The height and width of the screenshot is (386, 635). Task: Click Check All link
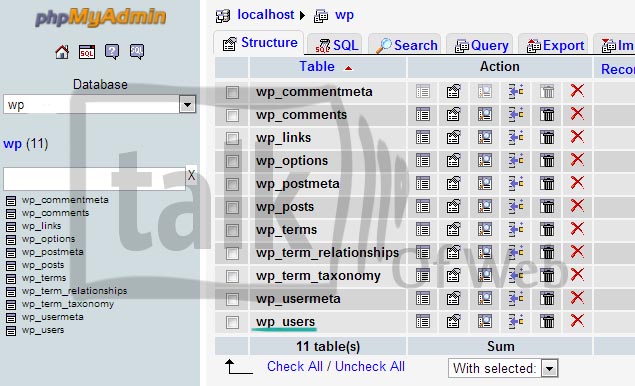click(295, 366)
